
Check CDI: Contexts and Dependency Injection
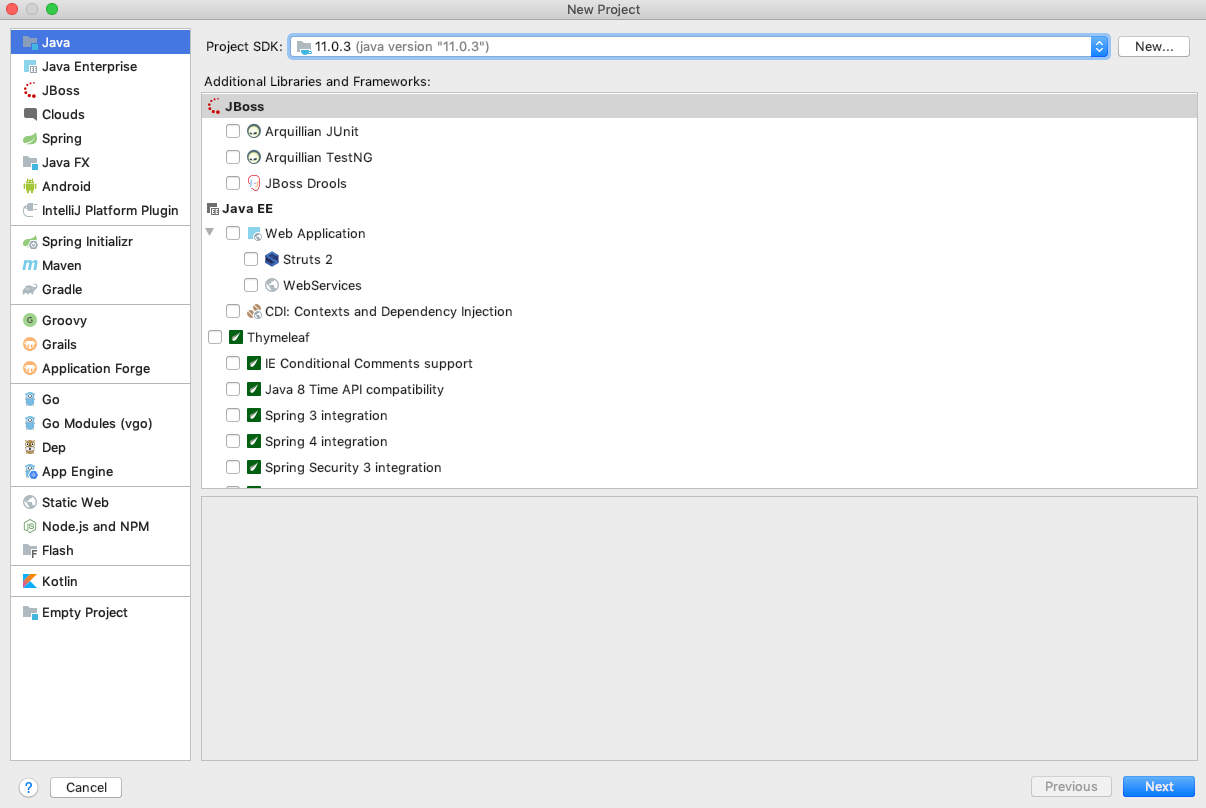coord(233,311)
